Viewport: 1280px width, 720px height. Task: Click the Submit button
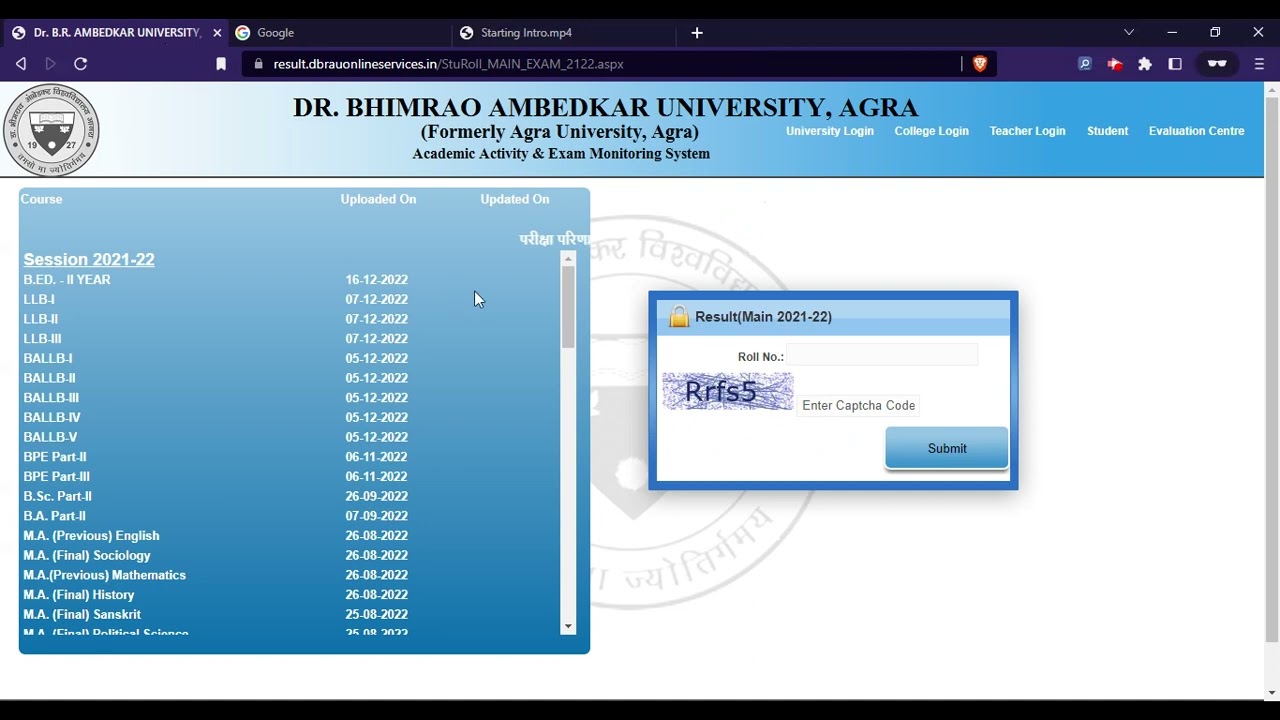(946, 448)
